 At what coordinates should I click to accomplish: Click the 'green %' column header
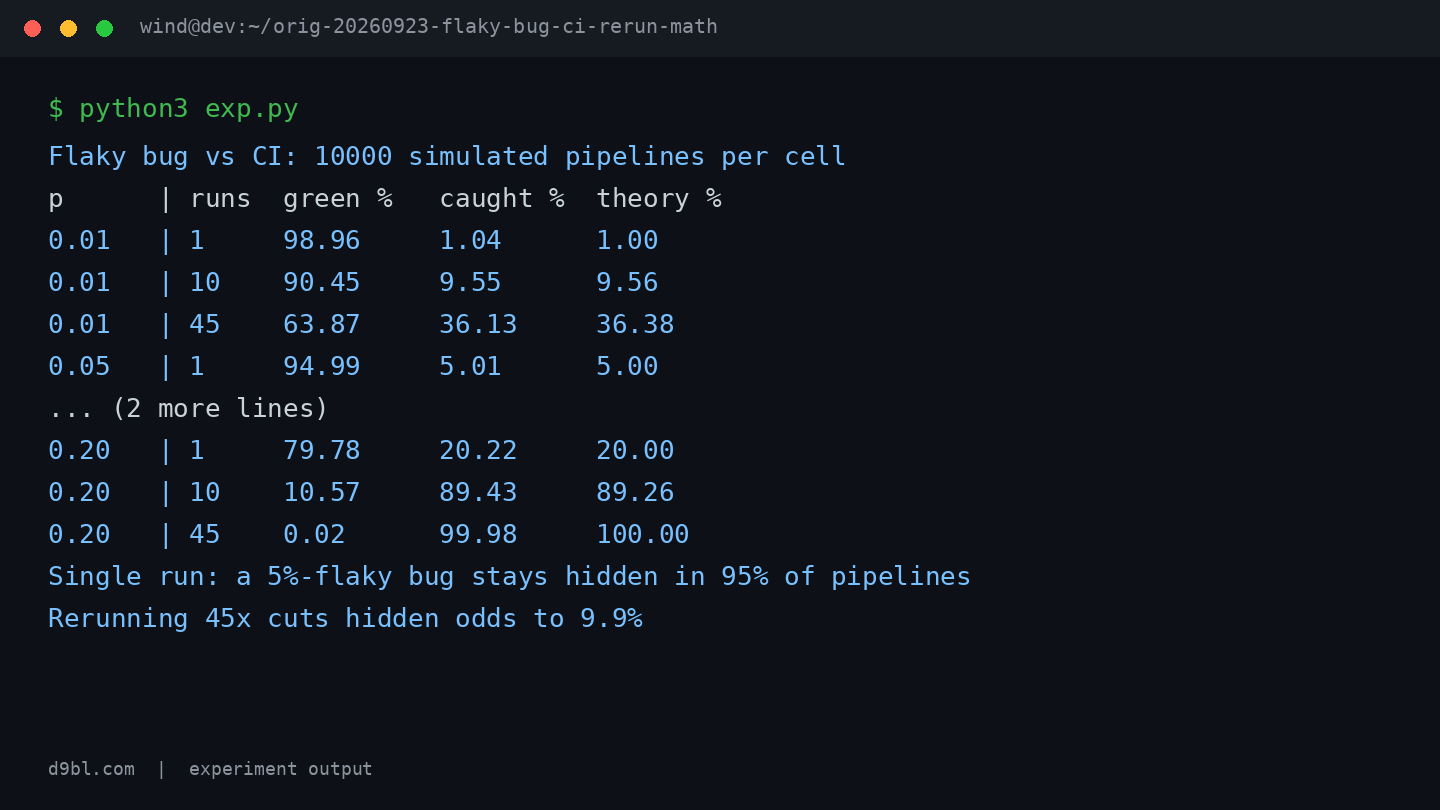coord(338,198)
